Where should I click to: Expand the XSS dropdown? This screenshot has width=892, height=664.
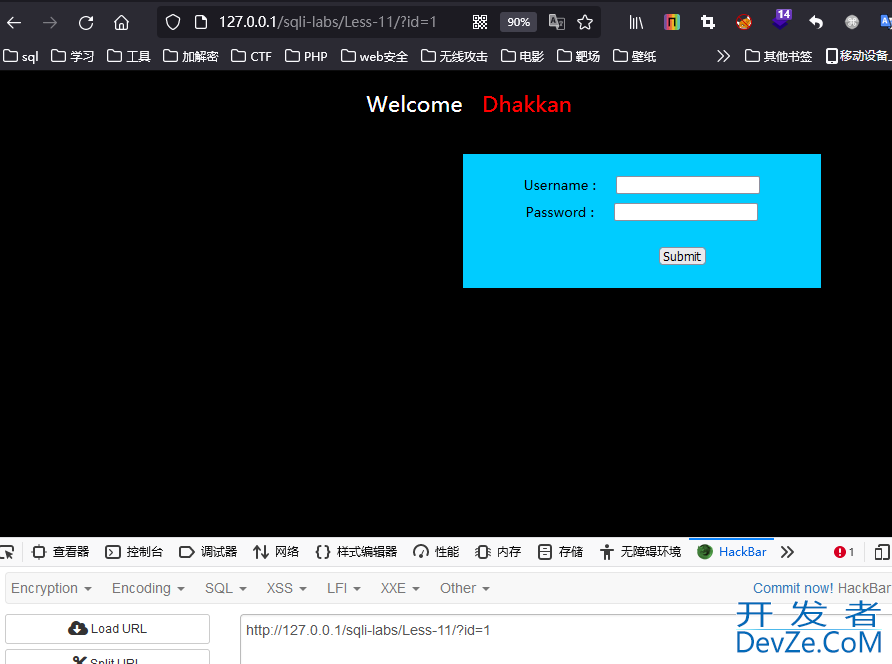coord(287,588)
